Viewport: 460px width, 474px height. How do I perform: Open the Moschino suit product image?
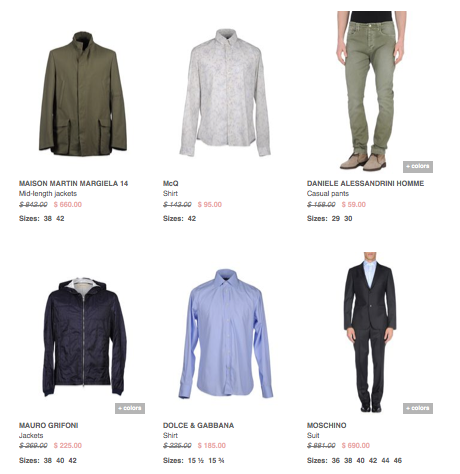[x=370, y=332]
